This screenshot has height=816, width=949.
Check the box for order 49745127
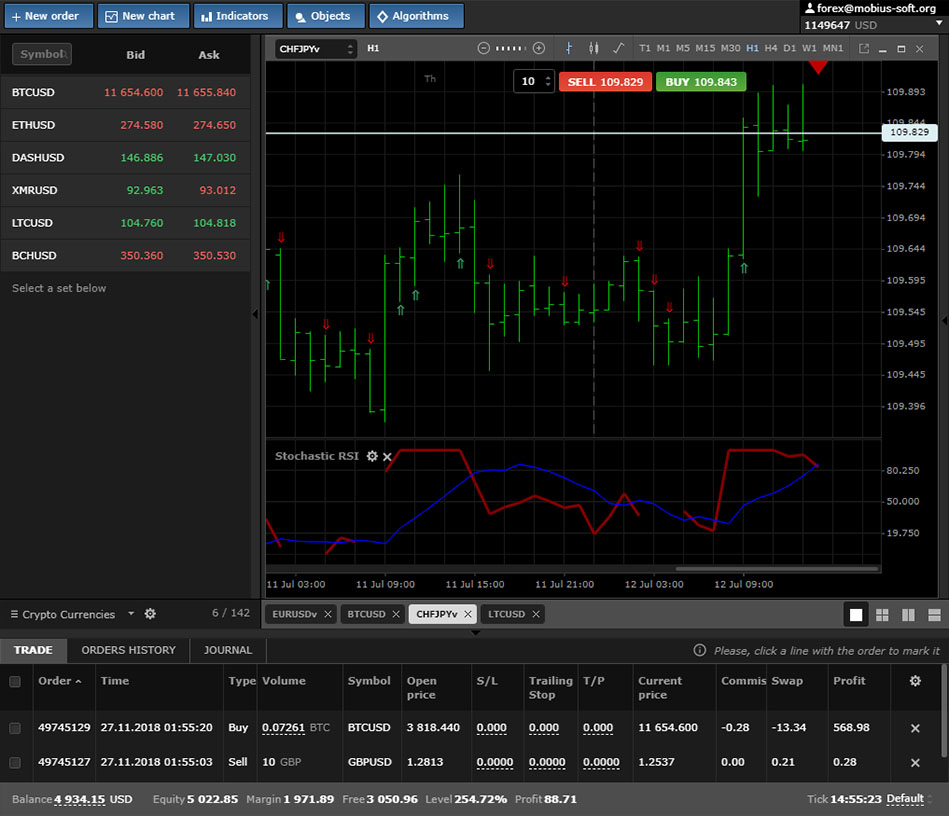tap(15, 762)
